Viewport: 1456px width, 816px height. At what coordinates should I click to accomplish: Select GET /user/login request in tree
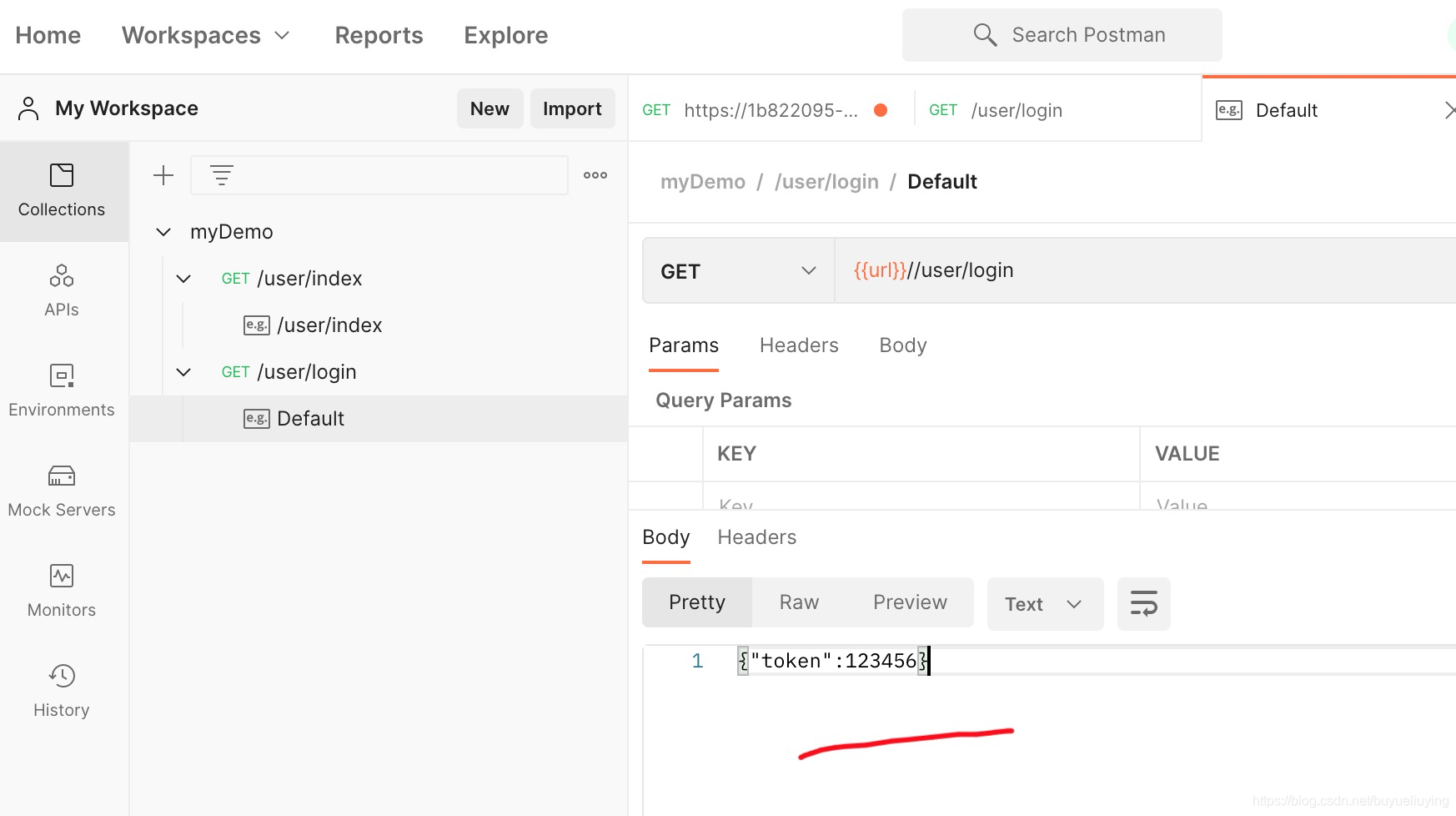pos(379,372)
